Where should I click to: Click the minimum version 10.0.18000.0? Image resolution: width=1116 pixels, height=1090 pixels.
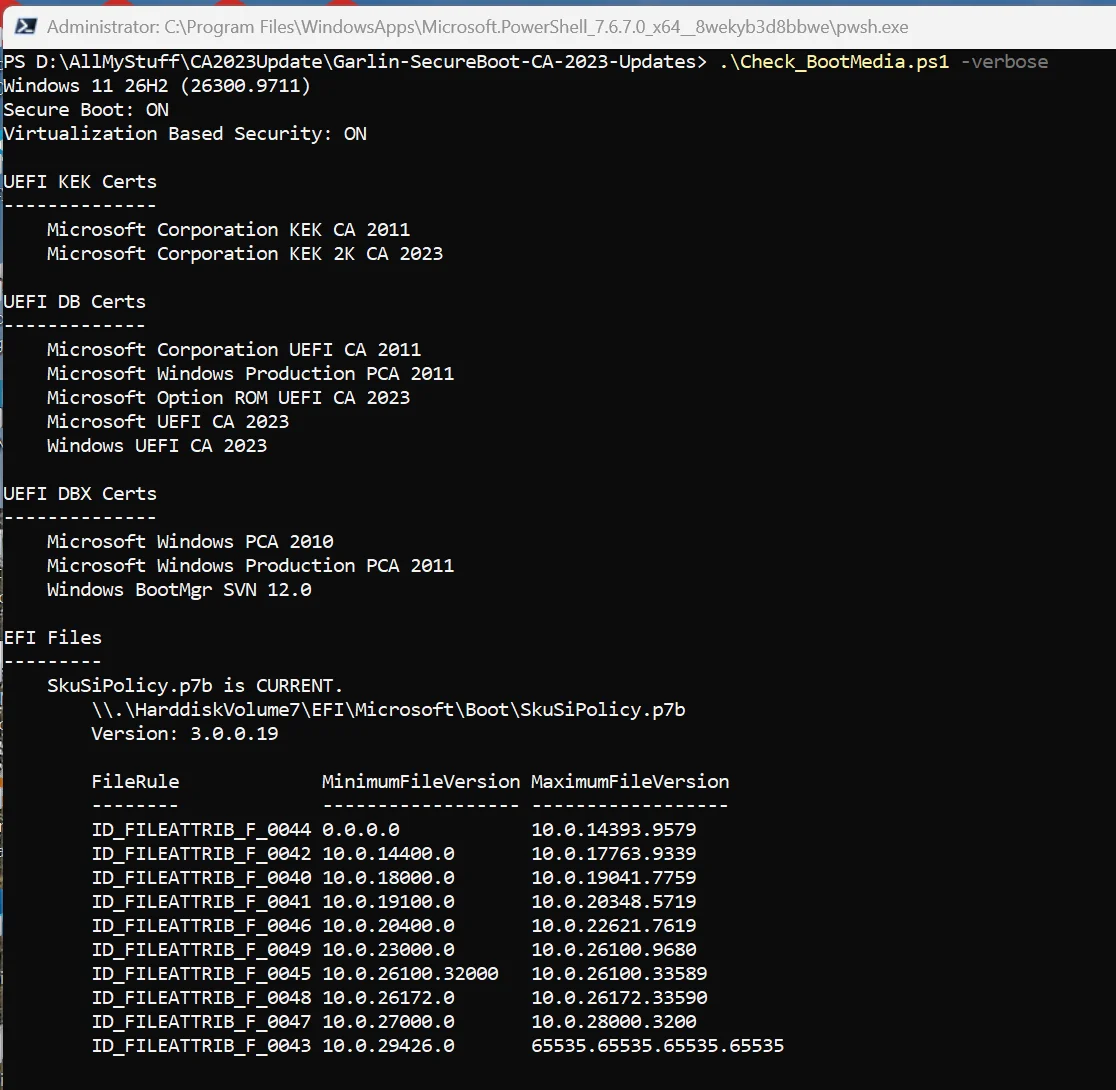coord(388,878)
